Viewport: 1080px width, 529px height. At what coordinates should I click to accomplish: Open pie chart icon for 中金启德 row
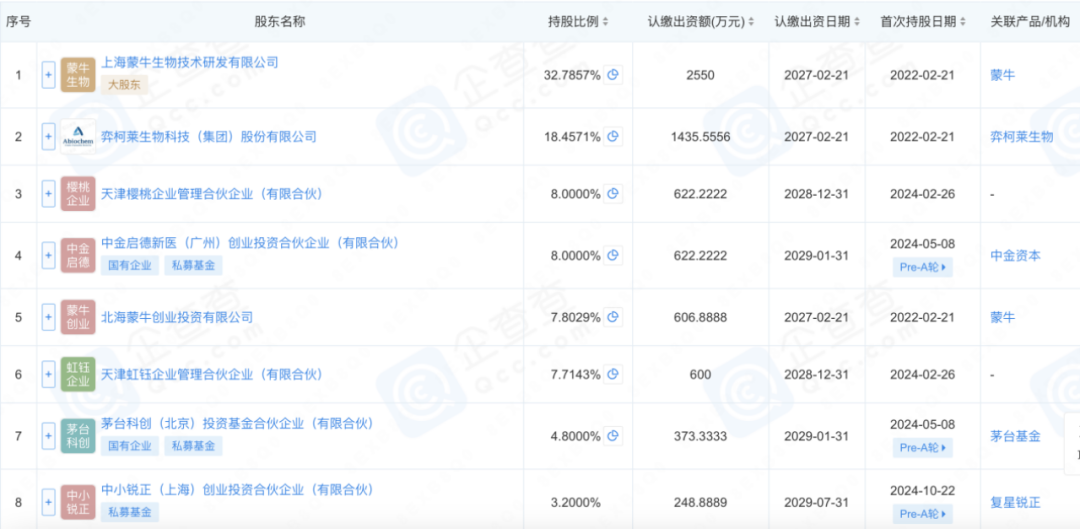coord(613,256)
